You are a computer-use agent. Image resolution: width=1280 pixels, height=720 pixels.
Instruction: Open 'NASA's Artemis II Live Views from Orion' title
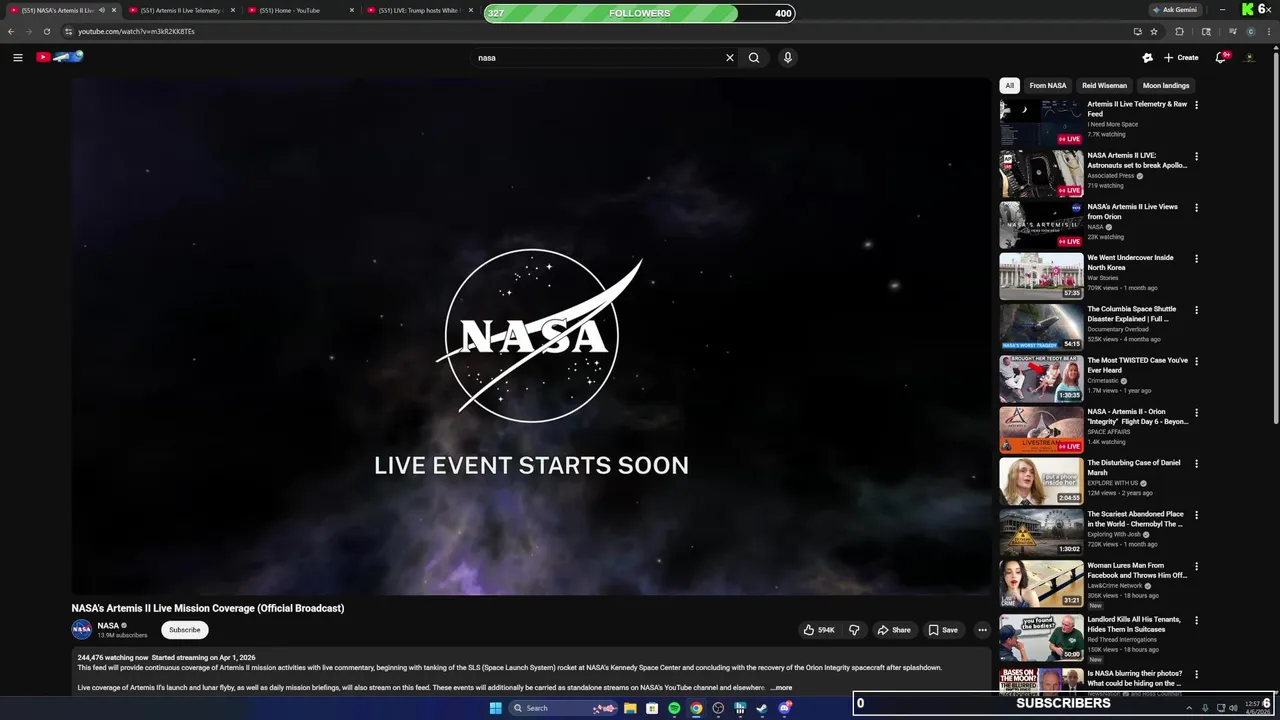[x=1132, y=212]
